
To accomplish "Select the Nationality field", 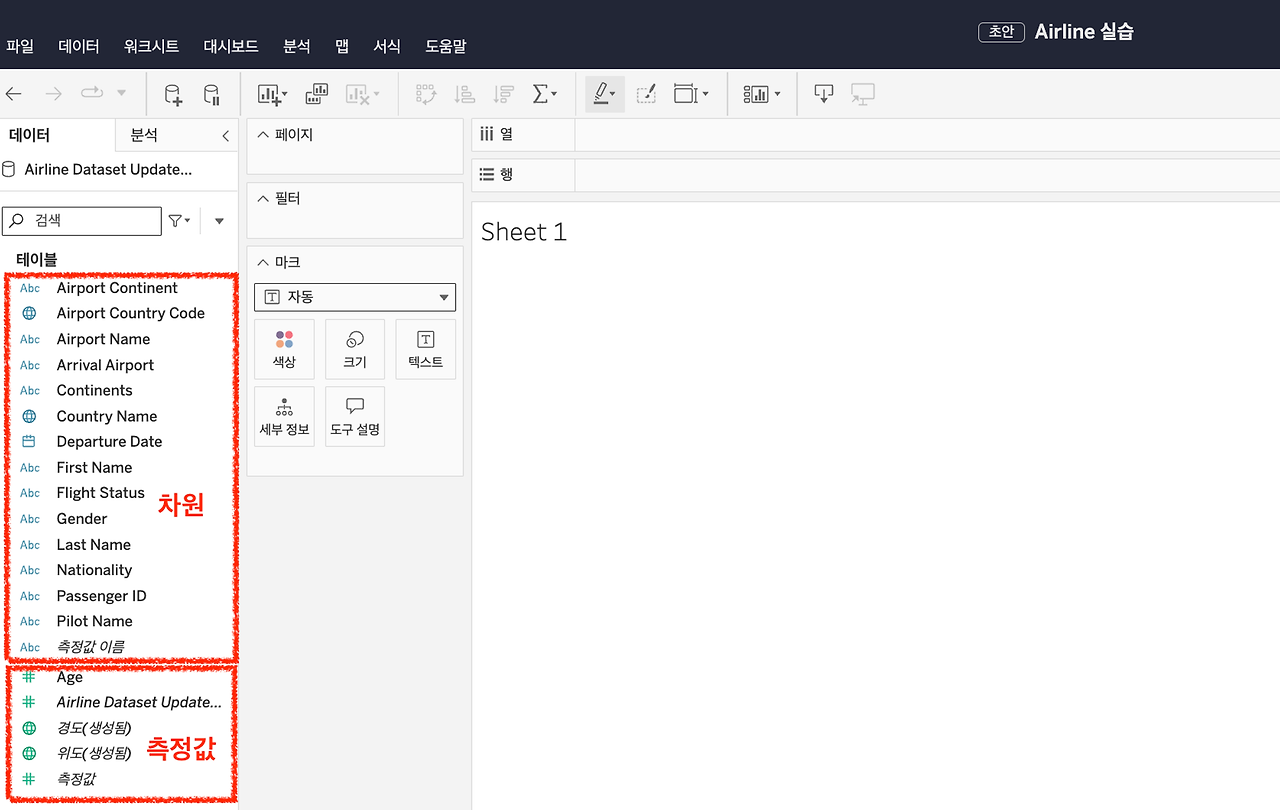I will (x=94, y=570).
